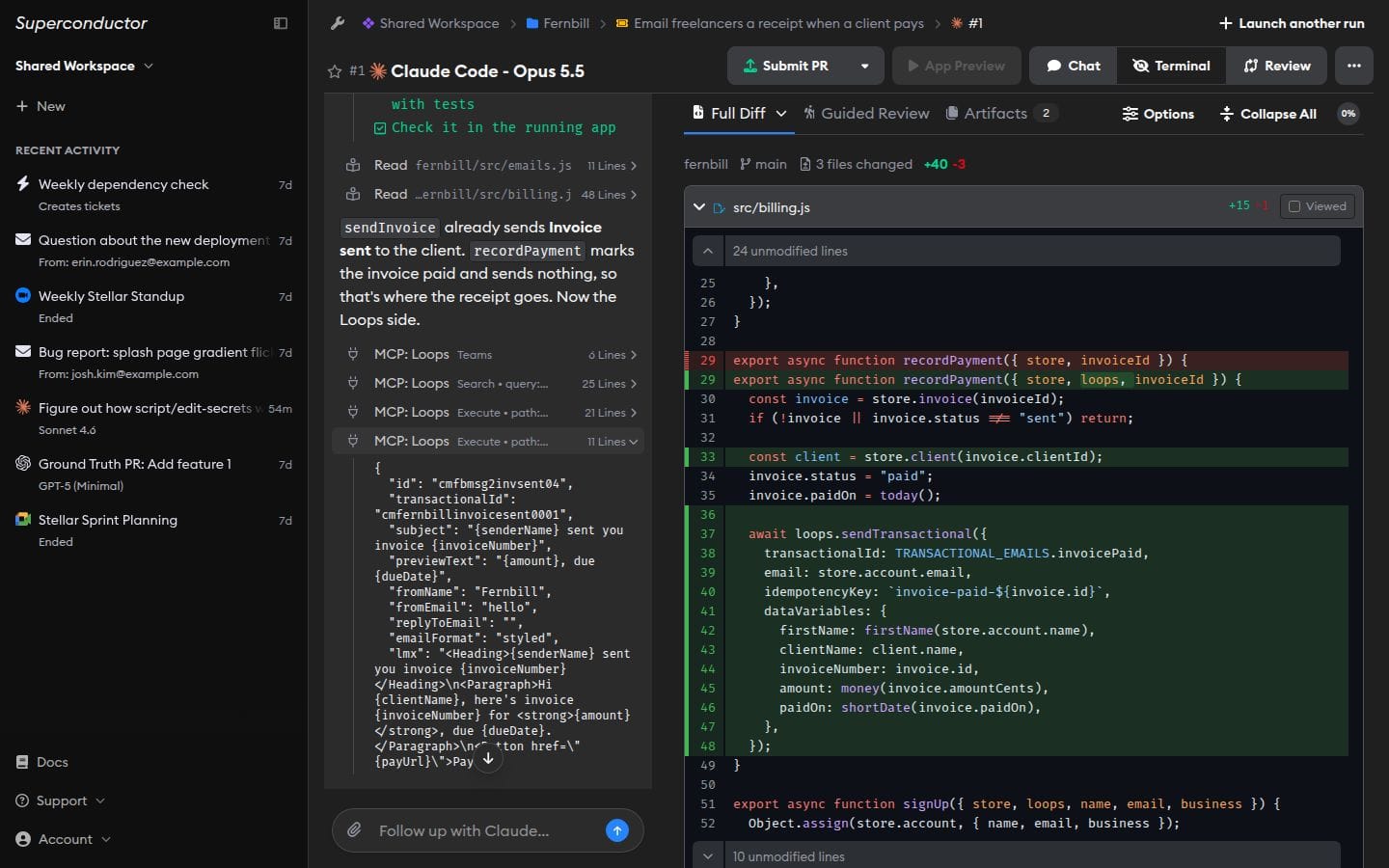Expand the 10 unmodified lines below
Image resolution: width=1389 pixels, height=868 pixels.
708,856
